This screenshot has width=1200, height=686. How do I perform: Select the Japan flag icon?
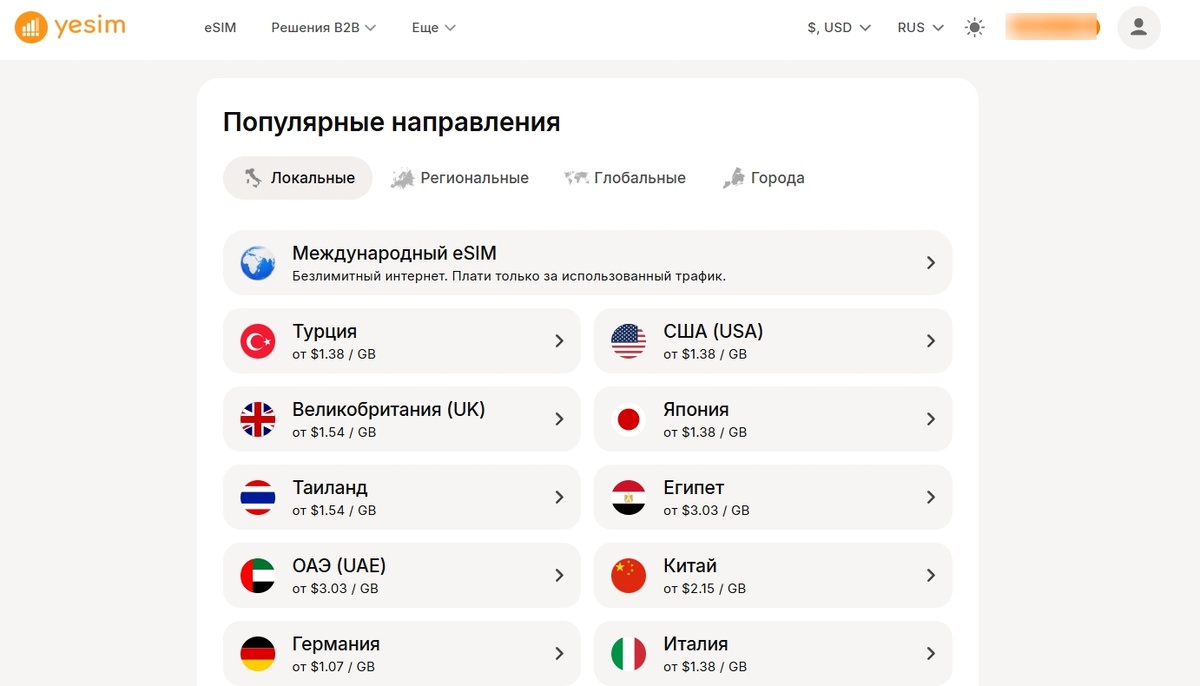(629, 419)
